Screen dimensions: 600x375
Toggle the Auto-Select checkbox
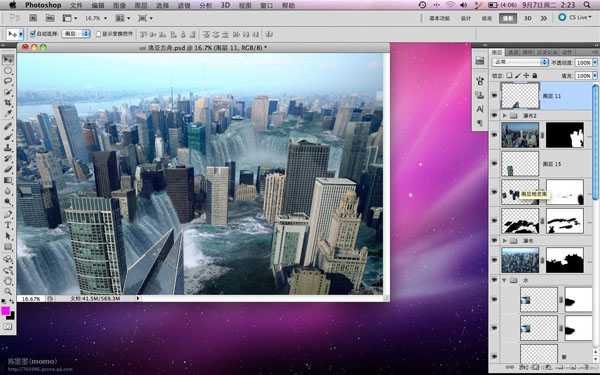pyautogui.click(x=33, y=34)
